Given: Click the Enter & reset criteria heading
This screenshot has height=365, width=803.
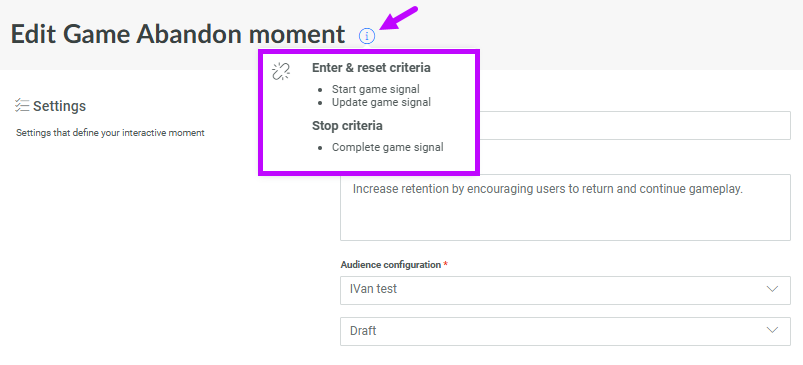Looking at the screenshot, I should pyautogui.click(x=371, y=68).
